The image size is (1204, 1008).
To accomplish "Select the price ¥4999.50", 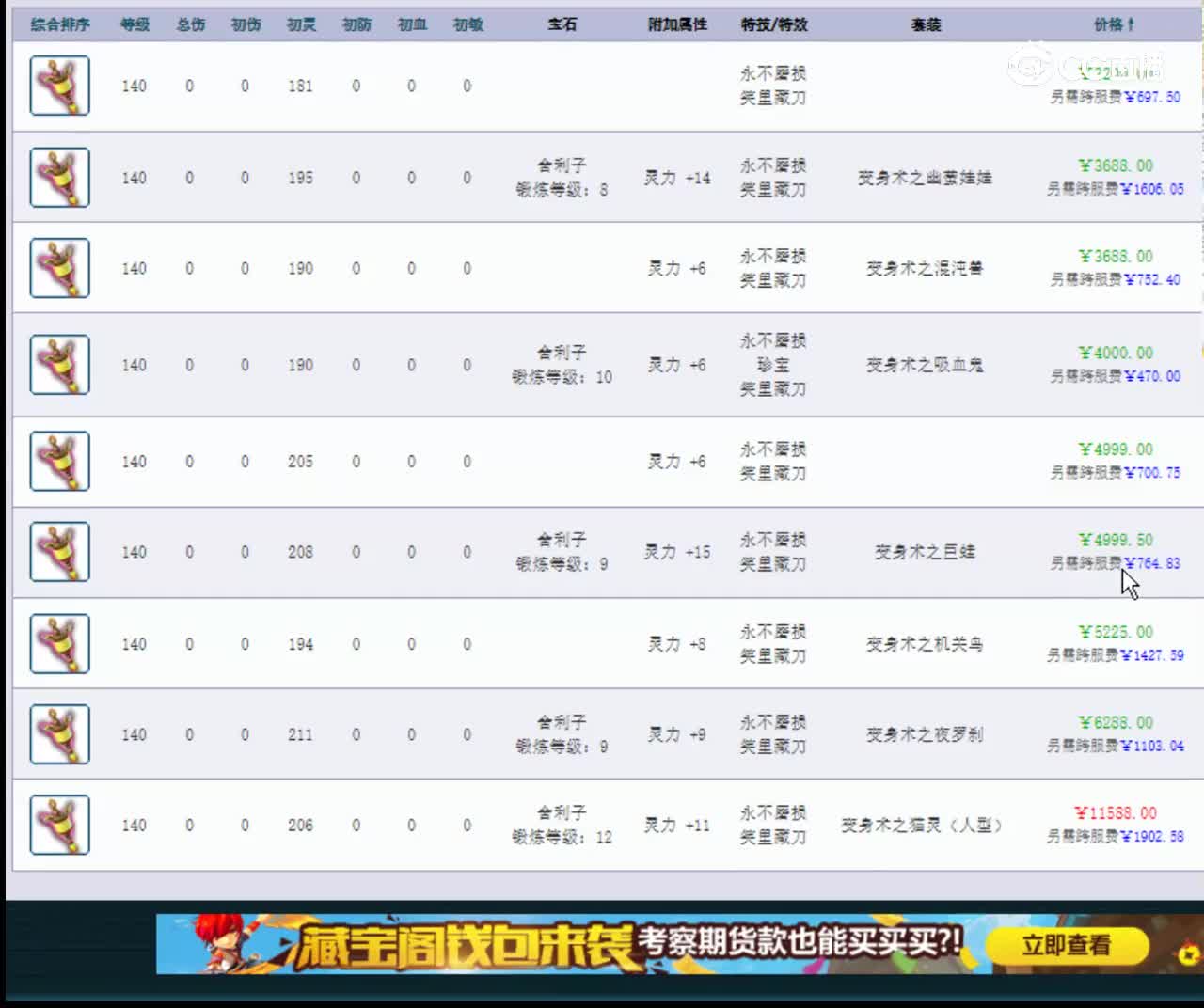I will tap(1116, 540).
